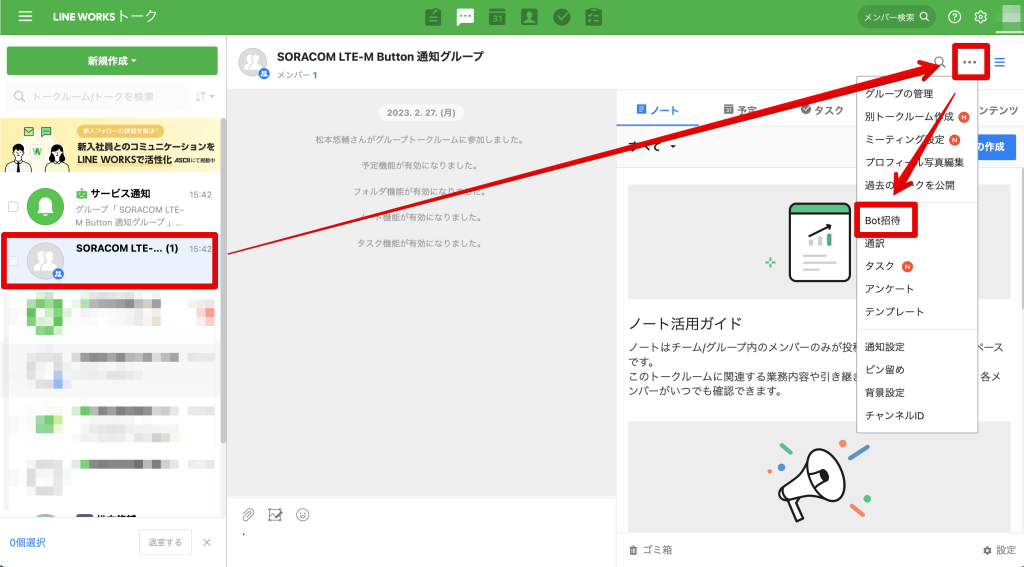Screen dimensions: 1024x567
Task: Open the chat list sort dropdown
Action: [204, 96]
